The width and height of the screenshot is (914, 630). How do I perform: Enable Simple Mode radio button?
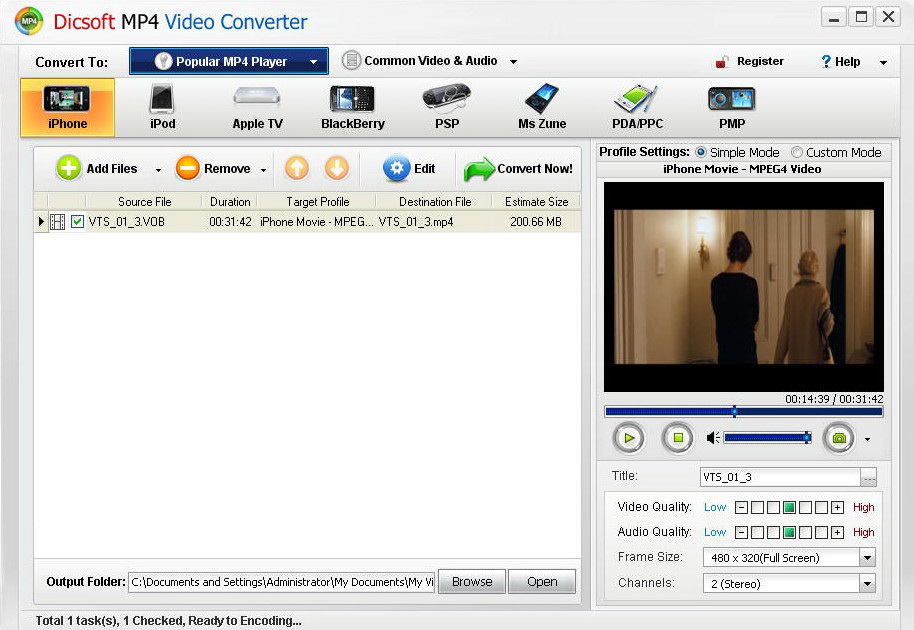pyautogui.click(x=701, y=152)
